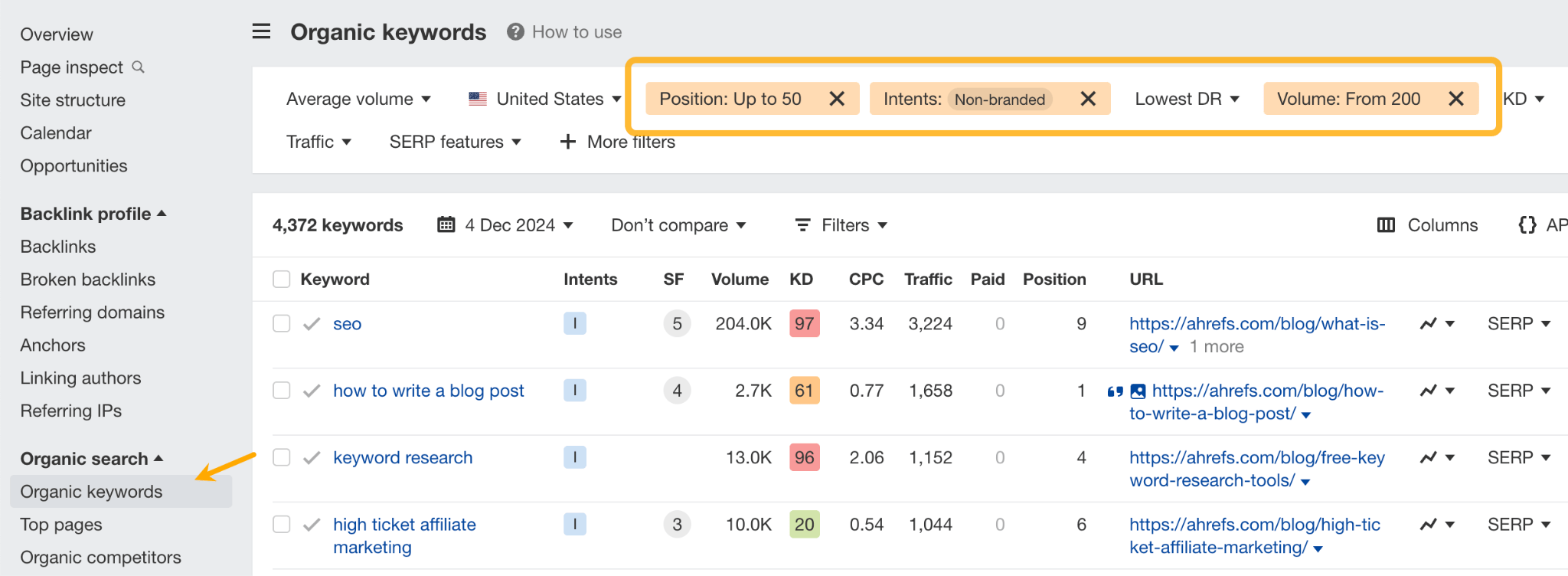This screenshot has width=1568, height=576.
Task: Select the keyword research row checkbox
Action: coord(282,458)
